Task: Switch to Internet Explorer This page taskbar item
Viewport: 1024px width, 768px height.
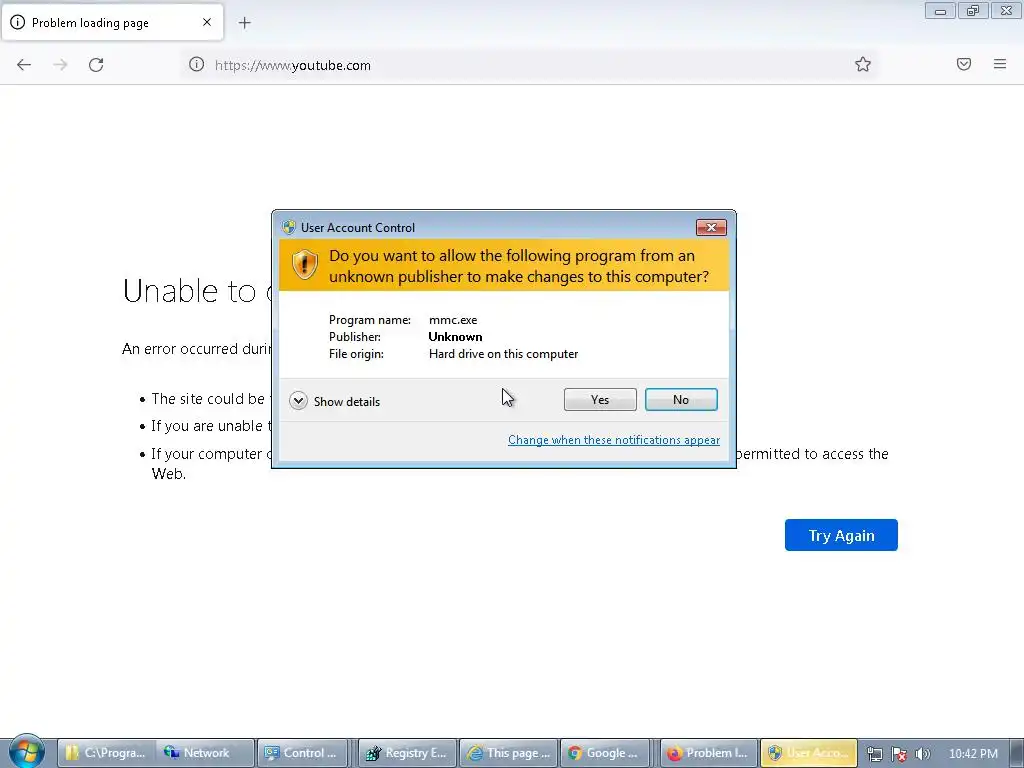Action: (509, 753)
